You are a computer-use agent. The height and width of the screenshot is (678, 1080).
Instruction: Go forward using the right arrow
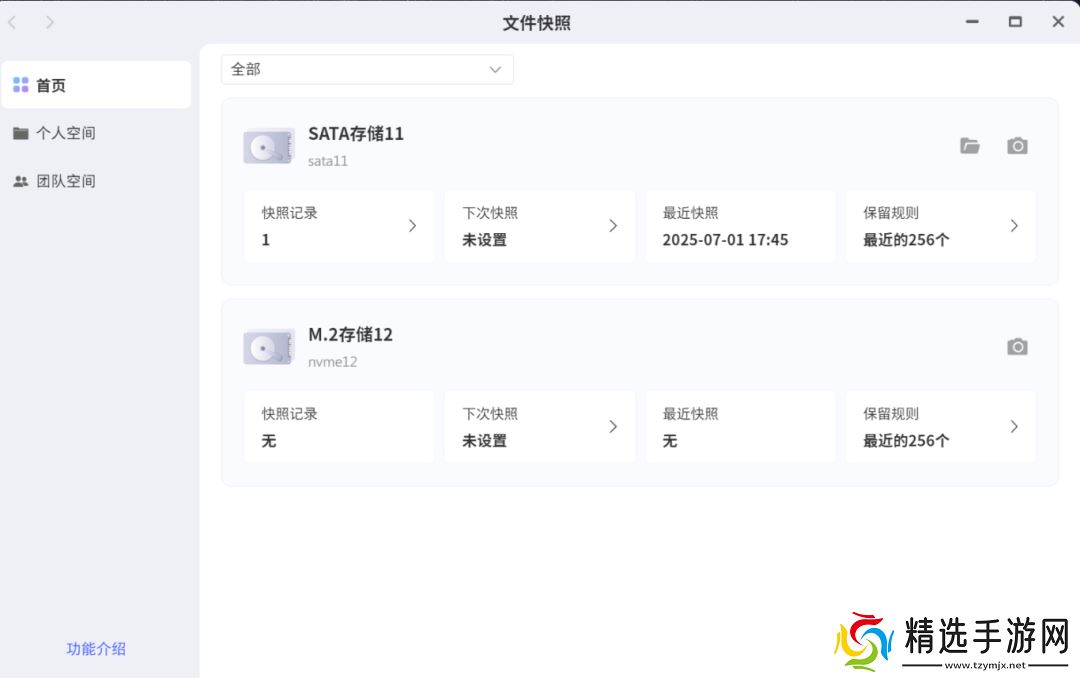[50, 22]
